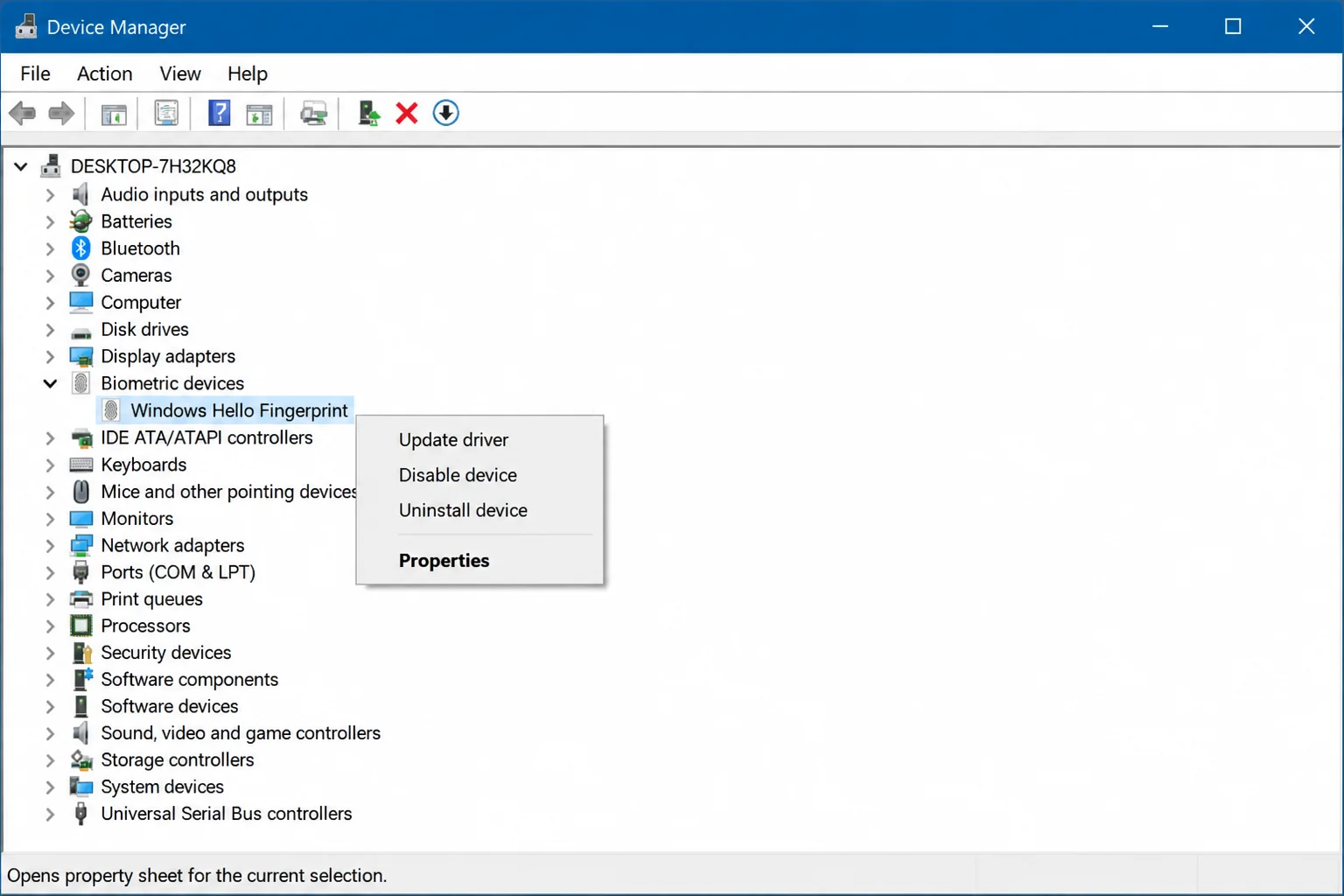Image resolution: width=1344 pixels, height=896 pixels.
Task: Collapse the DESKTOP-7H32KQ8 root node
Action: click(21, 166)
